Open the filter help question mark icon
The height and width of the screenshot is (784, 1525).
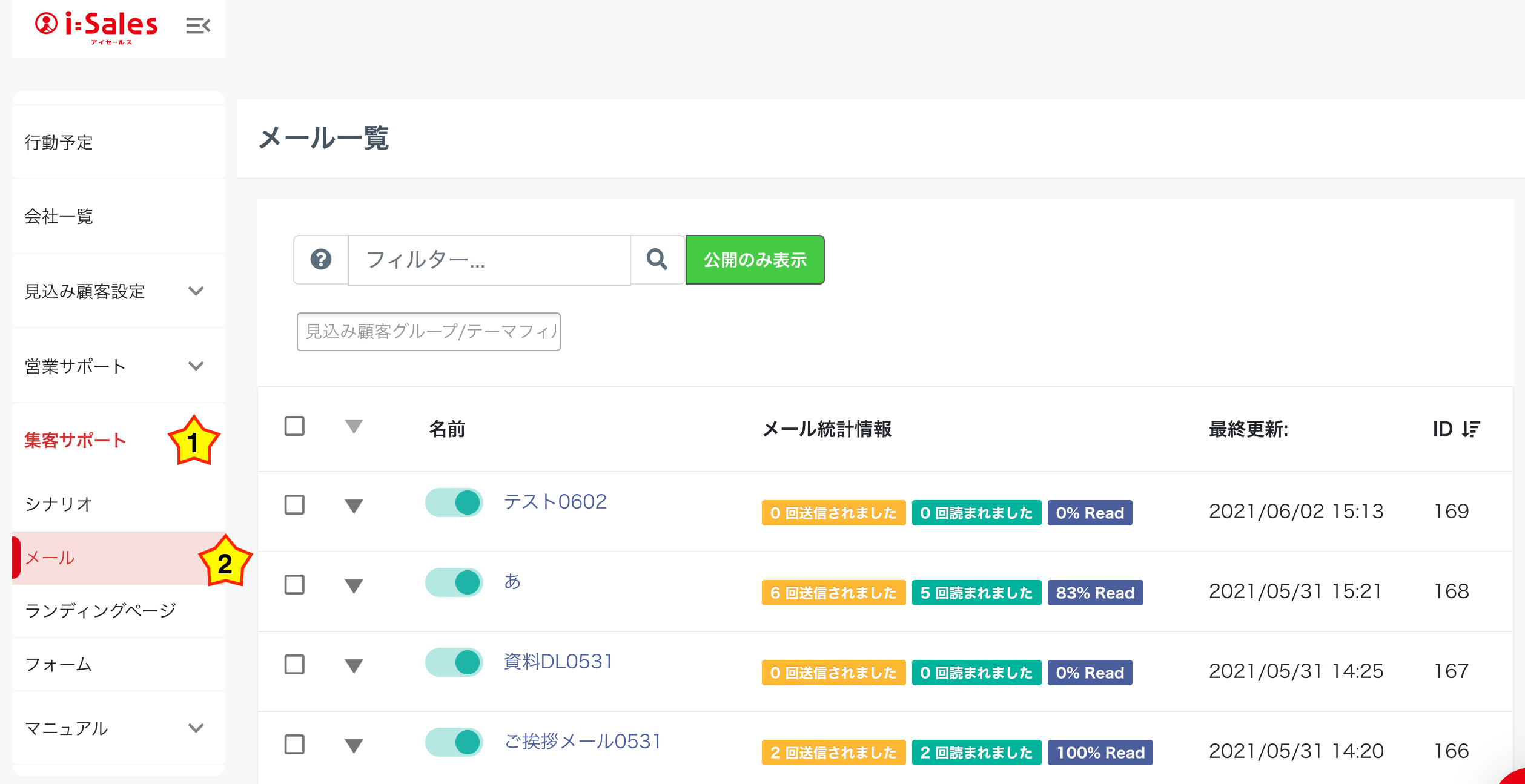click(x=321, y=260)
